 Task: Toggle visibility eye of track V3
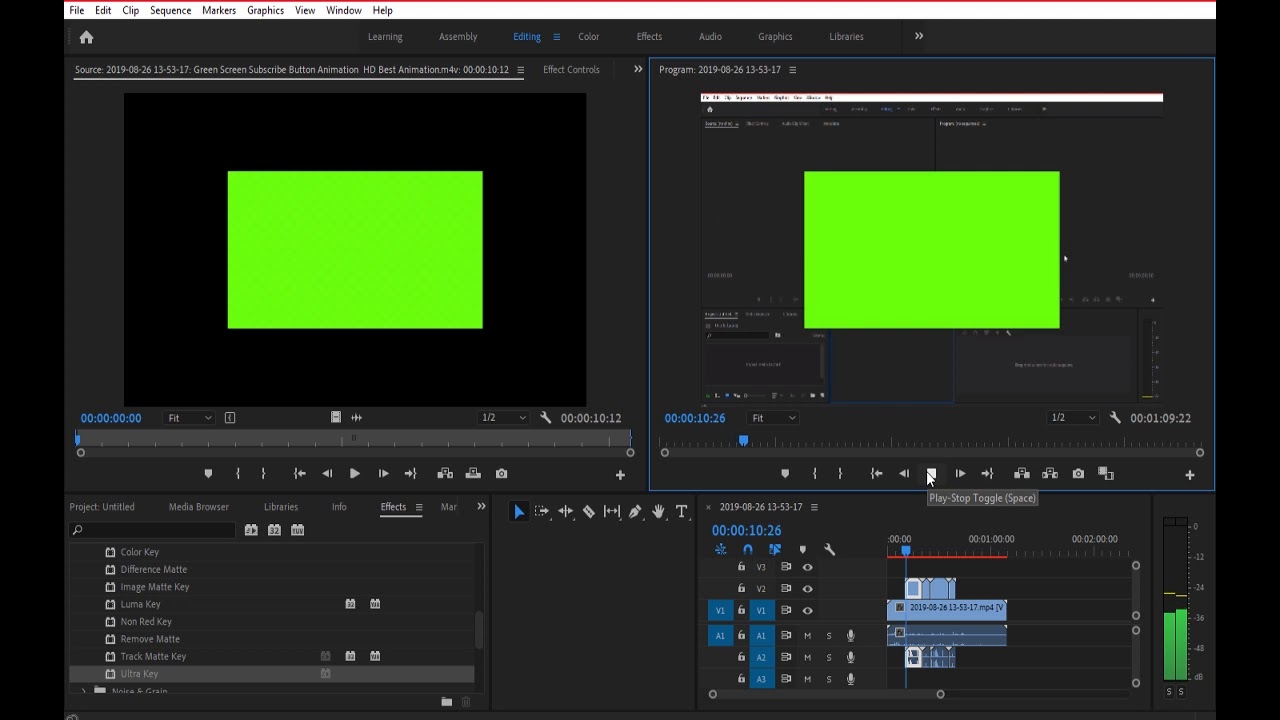pos(808,567)
